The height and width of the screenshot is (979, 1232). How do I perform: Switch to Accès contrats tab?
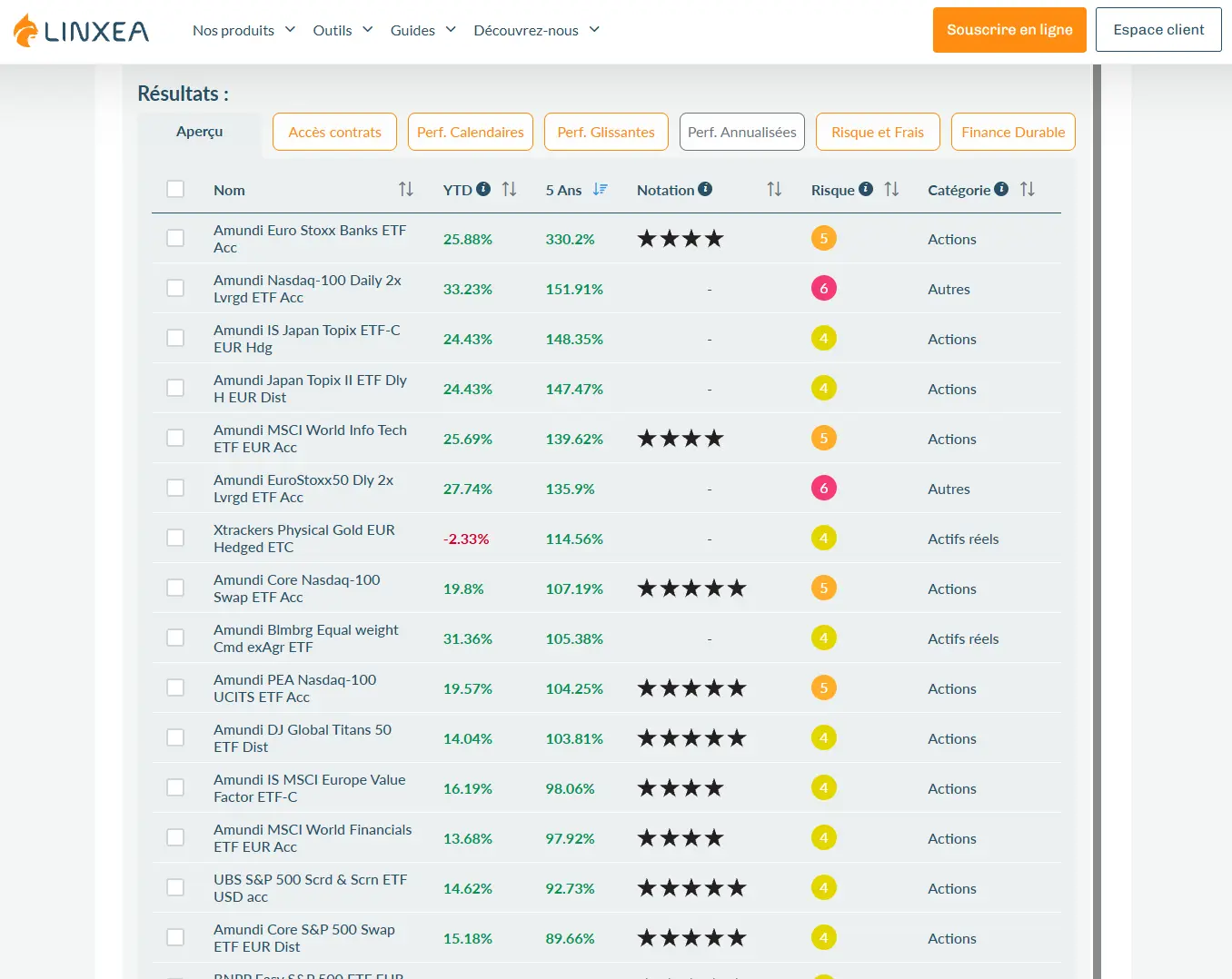pyautogui.click(x=334, y=132)
